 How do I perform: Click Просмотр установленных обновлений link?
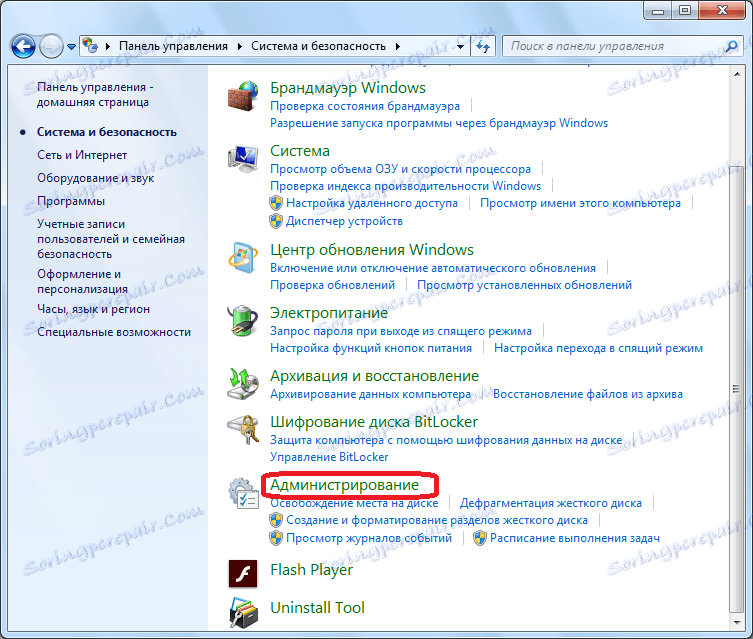[524, 285]
